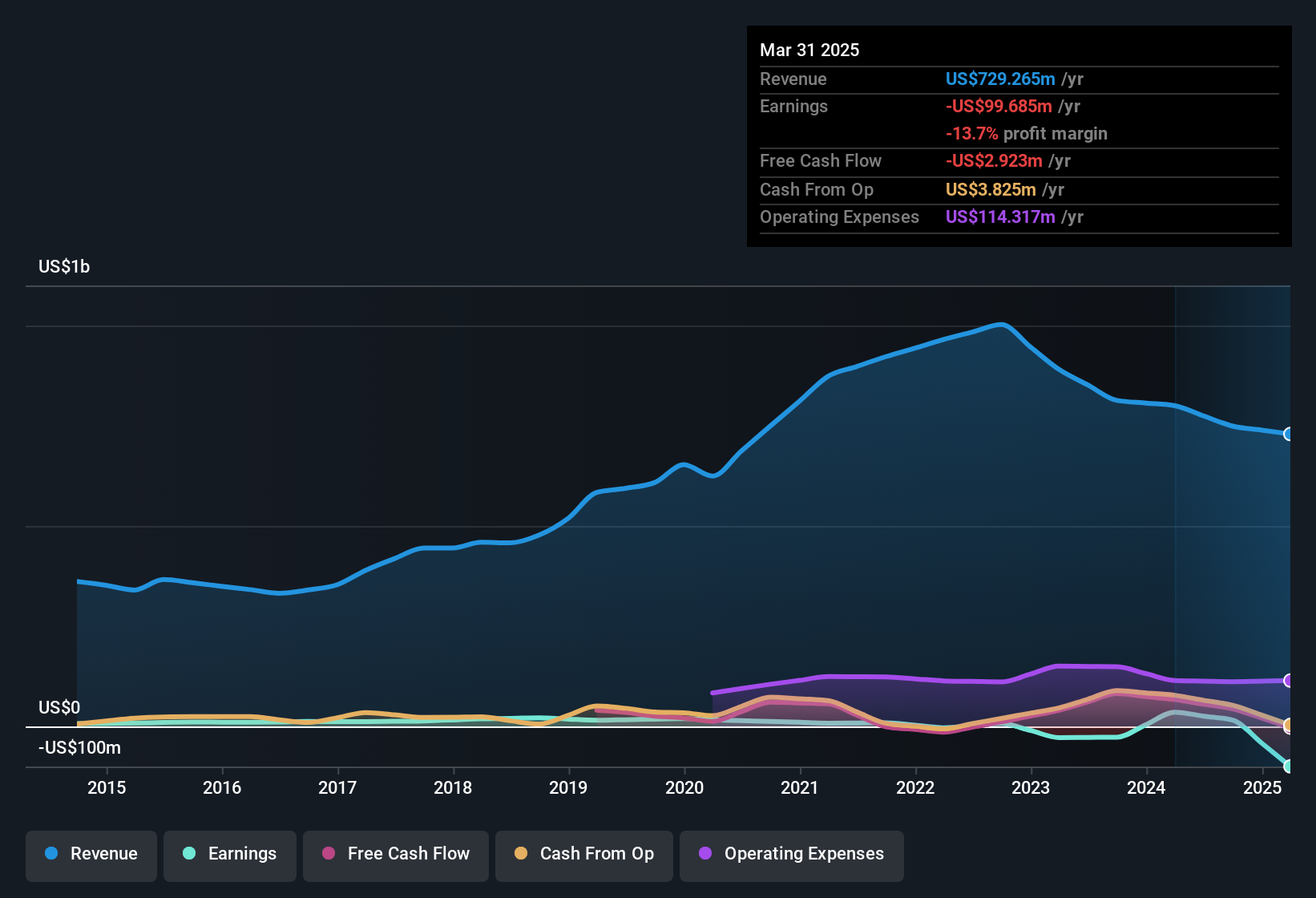This screenshot has height=898, width=1316.
Task: Select the Earnings row showing -US$99.685m
Action: click(922, 106)
